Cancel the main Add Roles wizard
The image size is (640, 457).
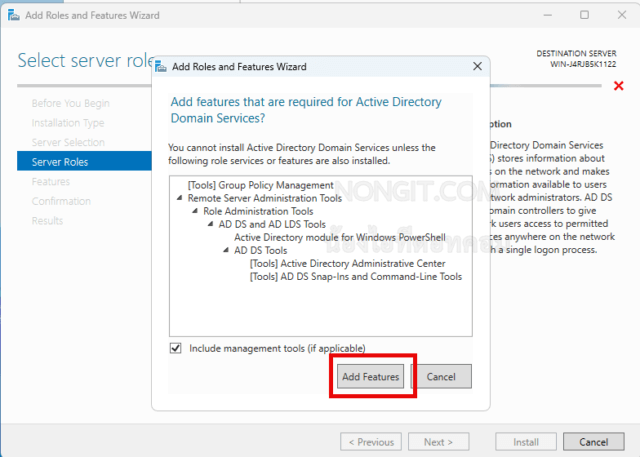[x=593, y=441]
